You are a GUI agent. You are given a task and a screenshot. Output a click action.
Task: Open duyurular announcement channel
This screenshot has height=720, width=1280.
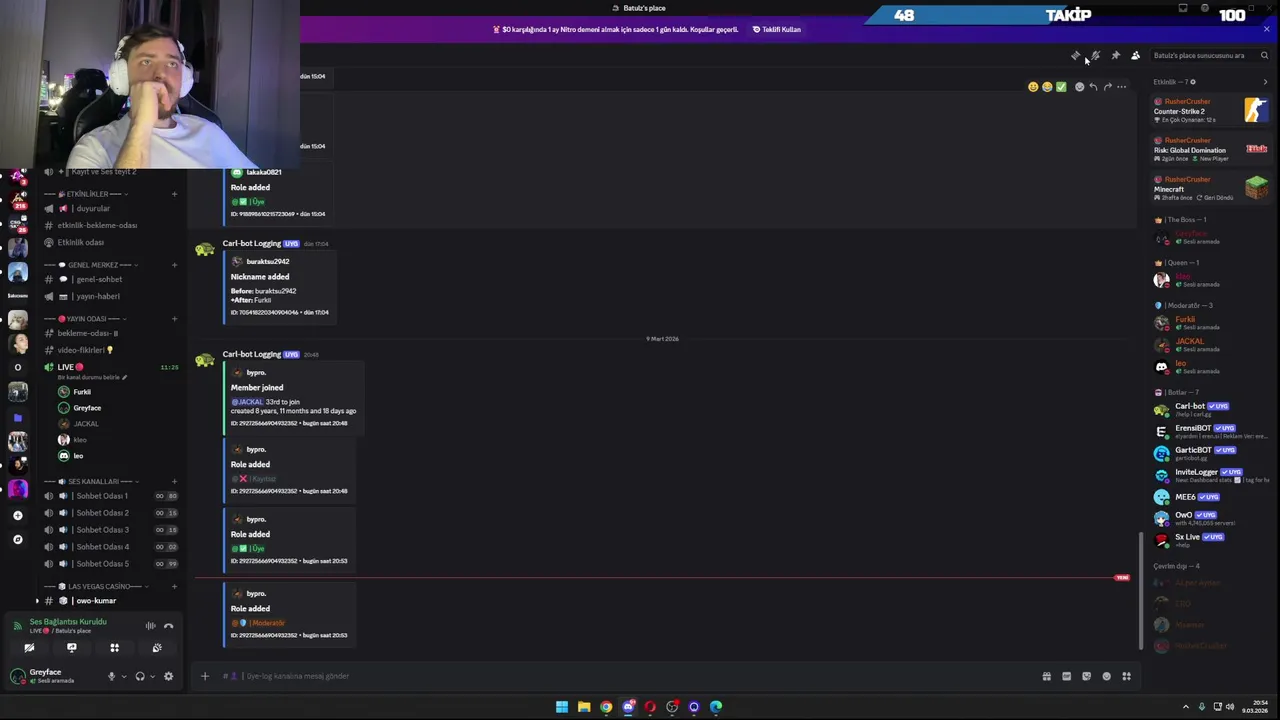pos(110,209)
